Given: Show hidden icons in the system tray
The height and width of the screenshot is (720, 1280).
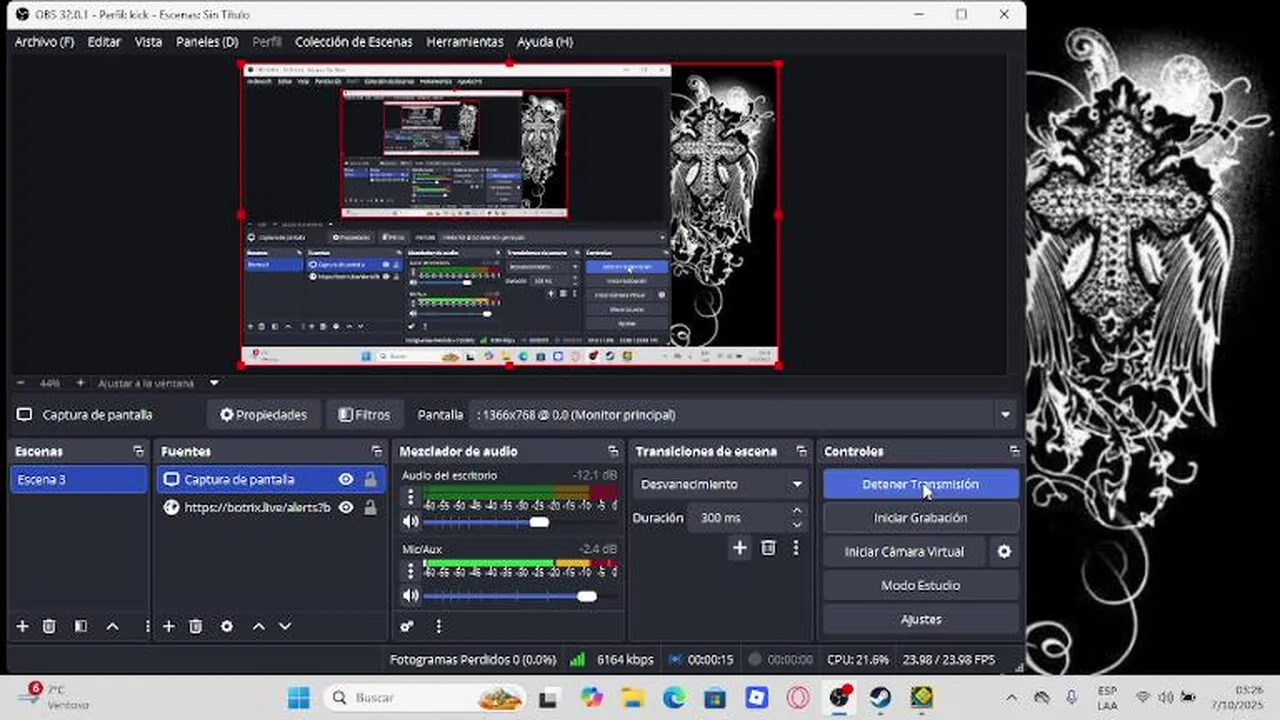Looking at the screenshot, I should click(1011, 698).
